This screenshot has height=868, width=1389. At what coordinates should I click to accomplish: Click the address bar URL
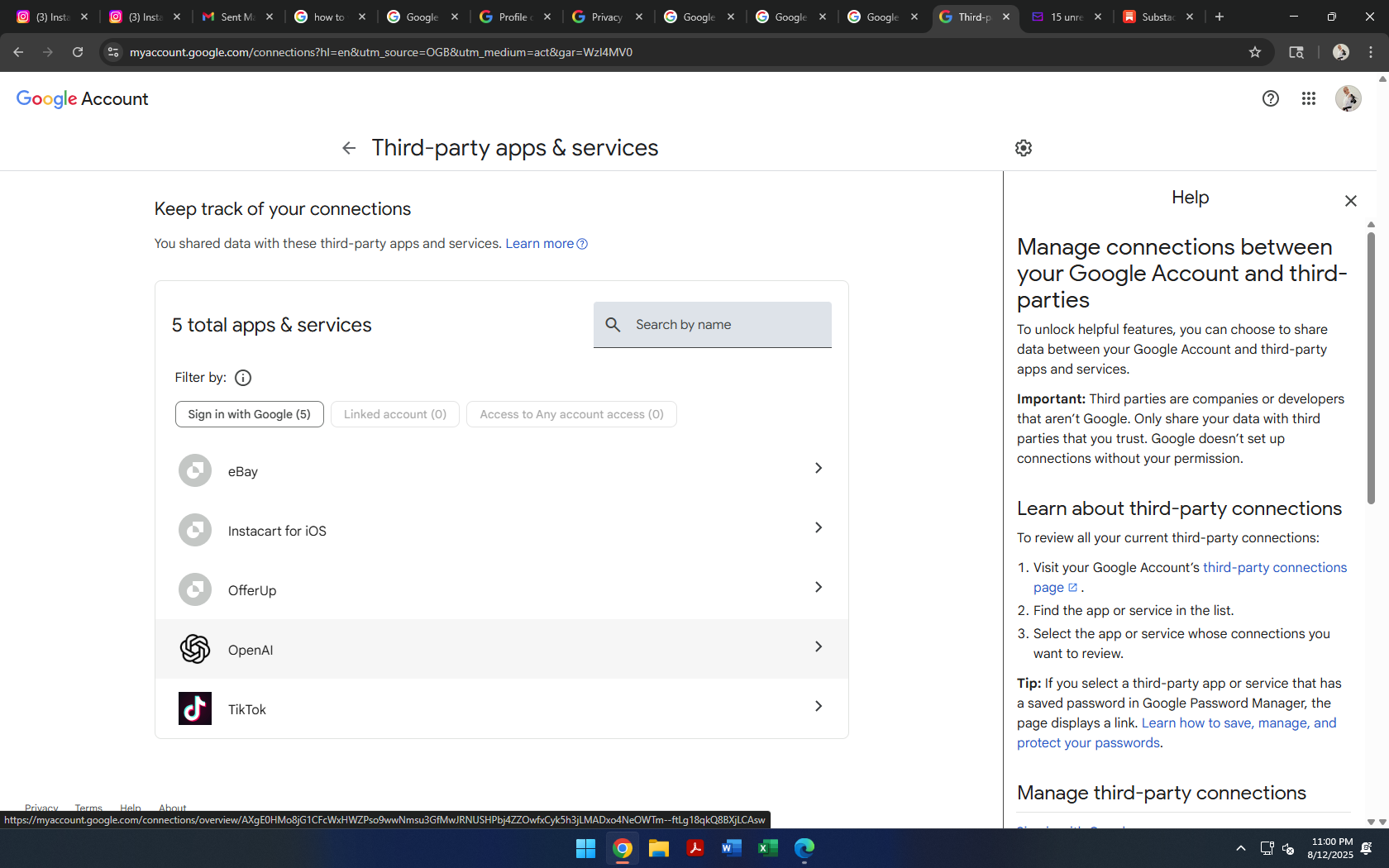coord(381,52)
